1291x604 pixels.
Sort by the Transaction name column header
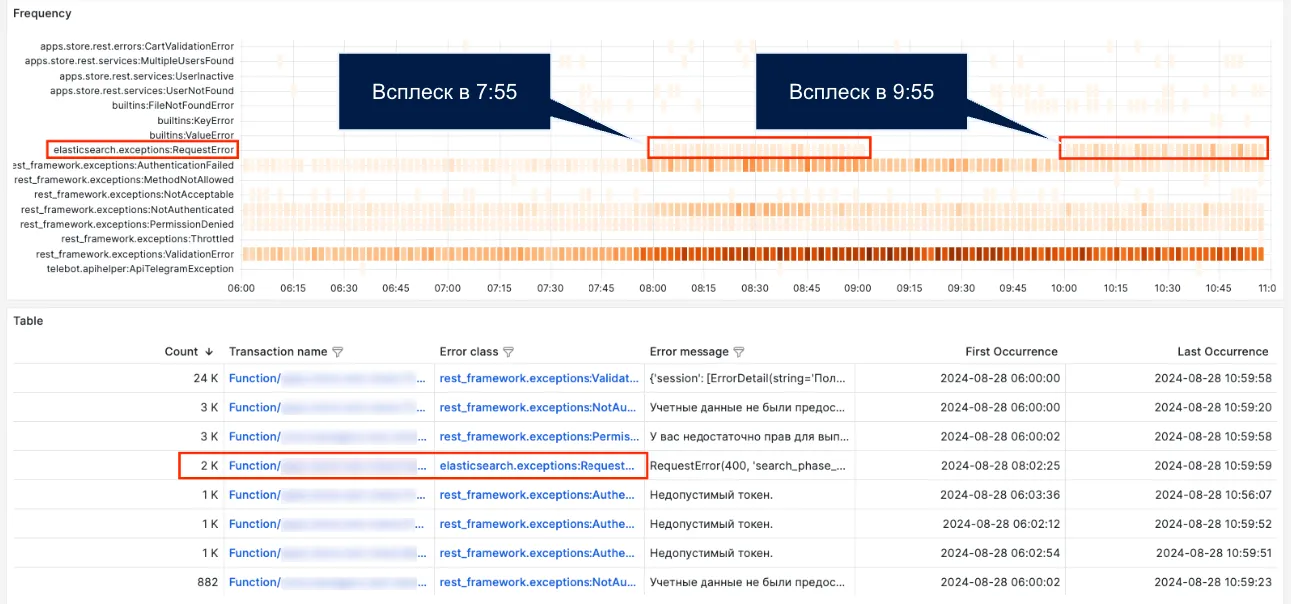(x=278, y=352)
